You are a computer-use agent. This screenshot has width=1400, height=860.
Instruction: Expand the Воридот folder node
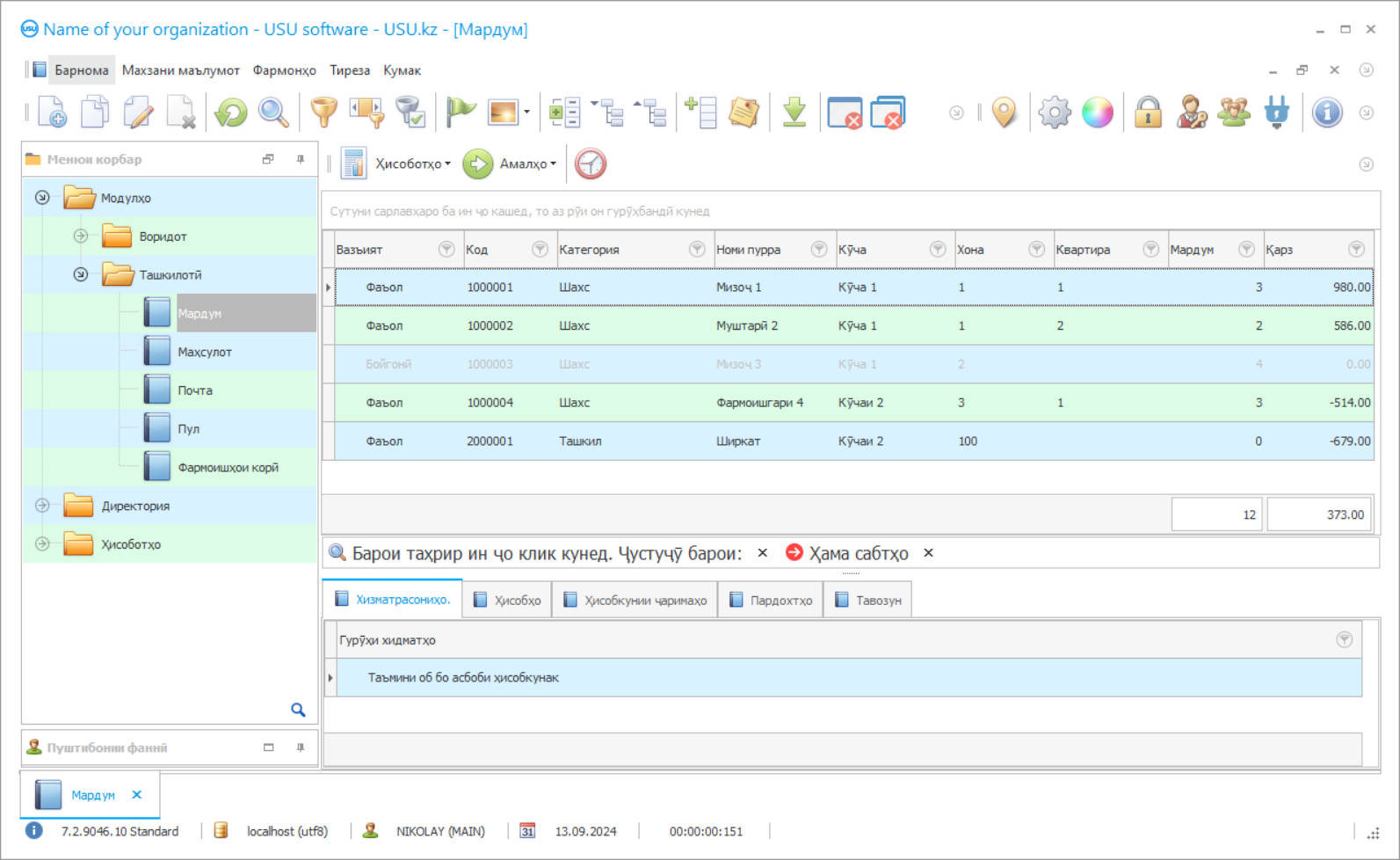pos(81,236)
